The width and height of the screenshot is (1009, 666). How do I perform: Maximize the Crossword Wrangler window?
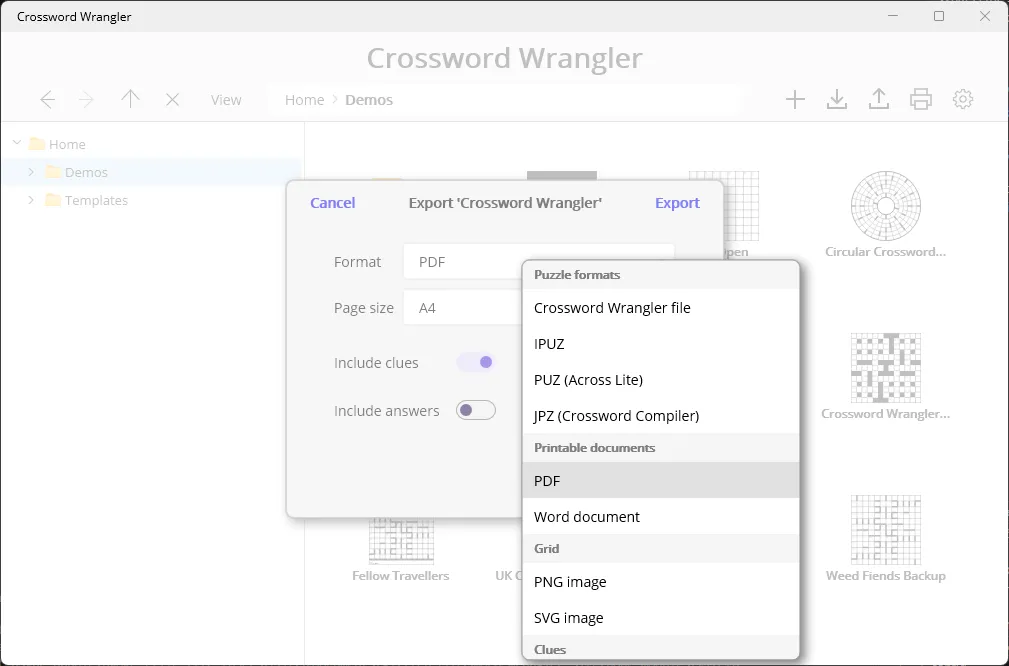coord(939,16)
